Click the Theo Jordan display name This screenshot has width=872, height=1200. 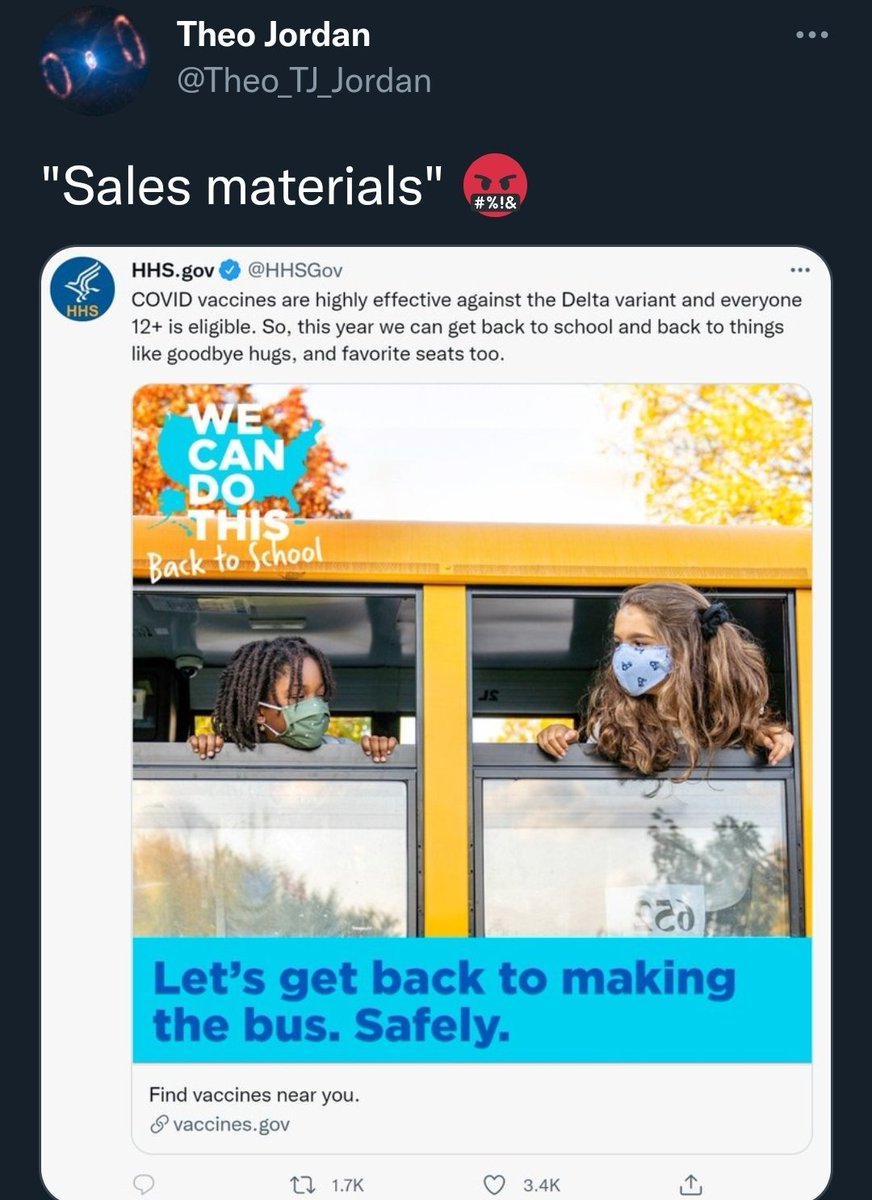tap(273, 35)
